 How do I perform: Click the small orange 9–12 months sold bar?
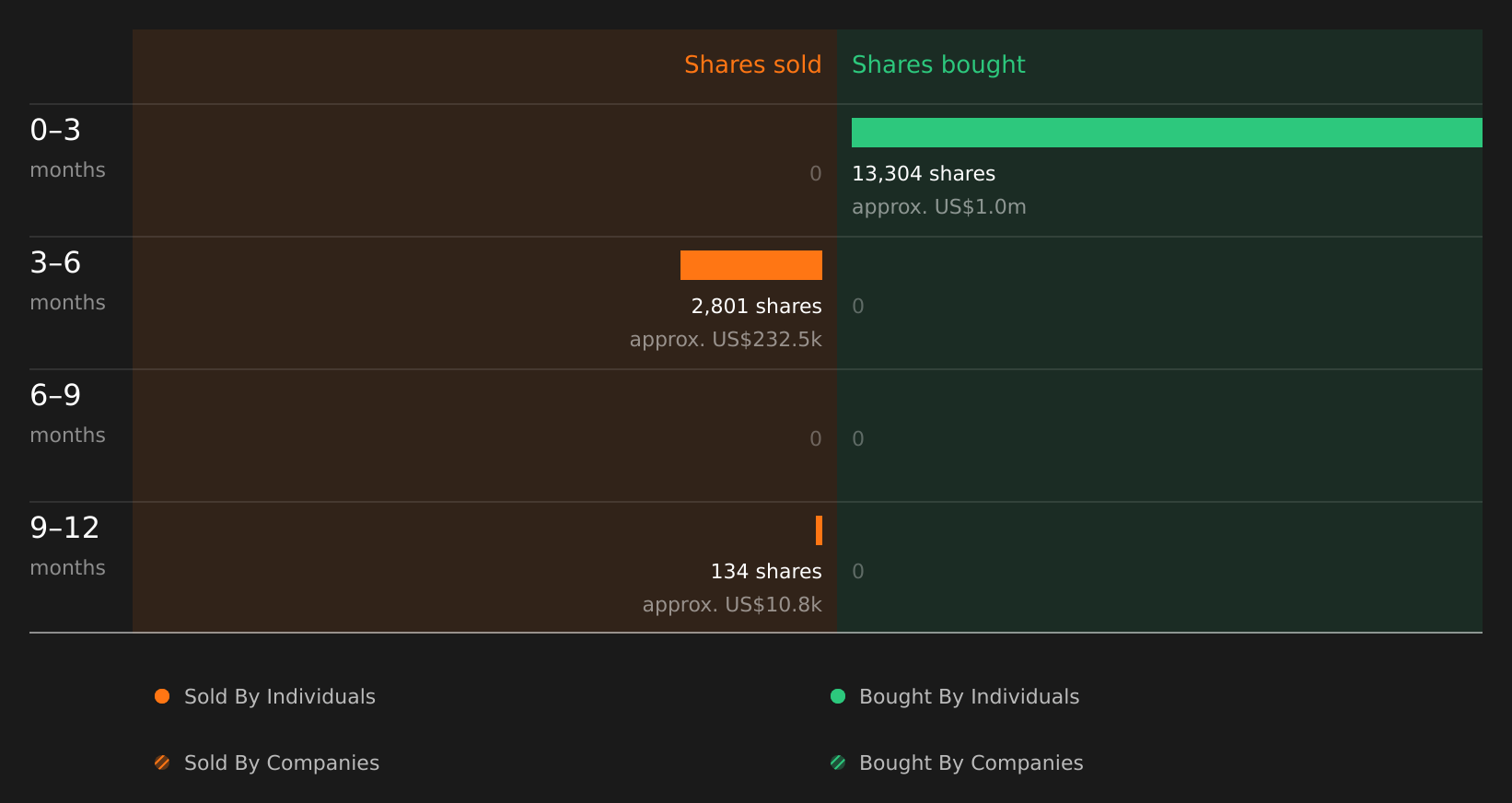tap(819, 530)
